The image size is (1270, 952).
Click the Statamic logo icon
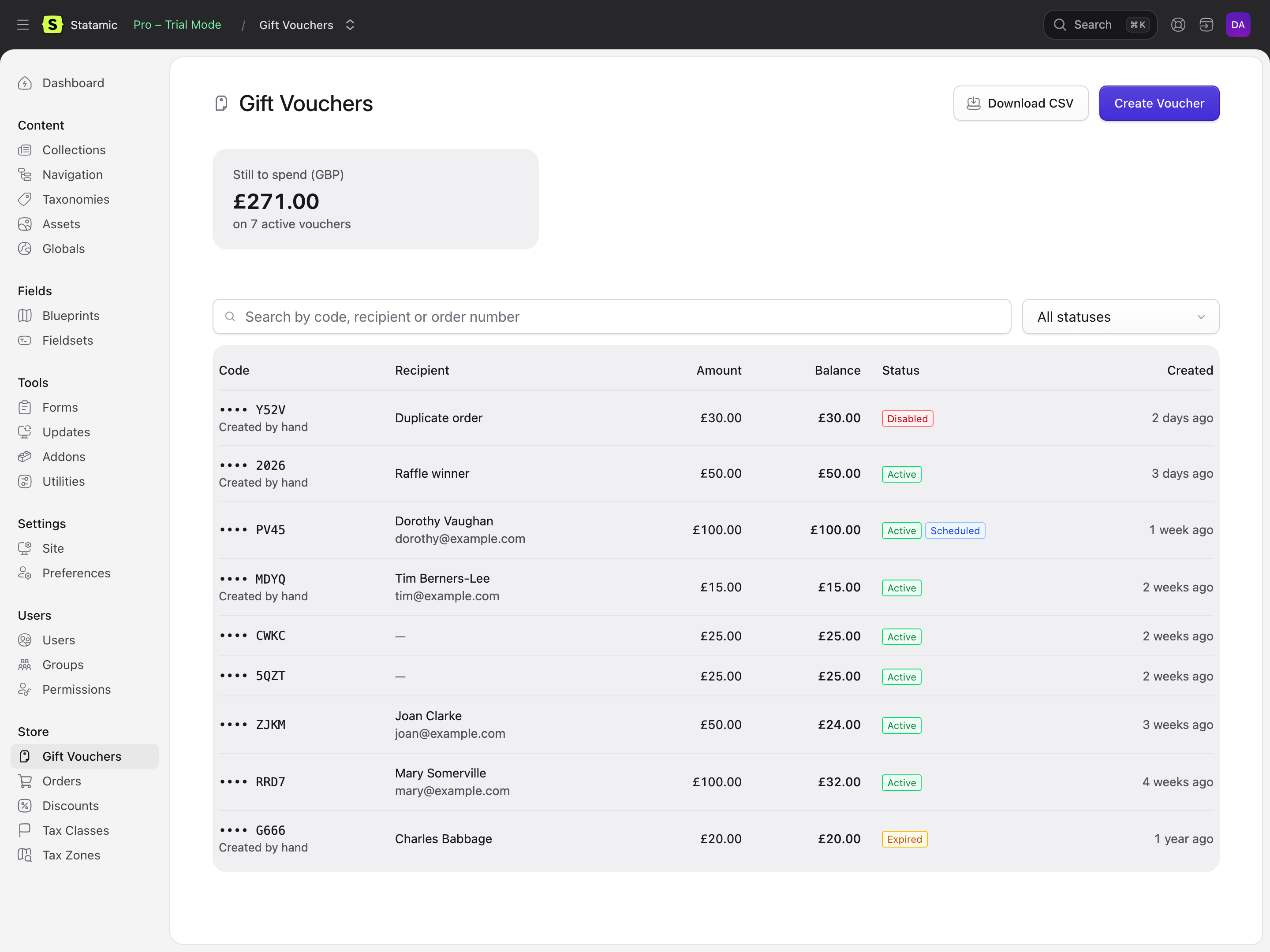[52, 25]
